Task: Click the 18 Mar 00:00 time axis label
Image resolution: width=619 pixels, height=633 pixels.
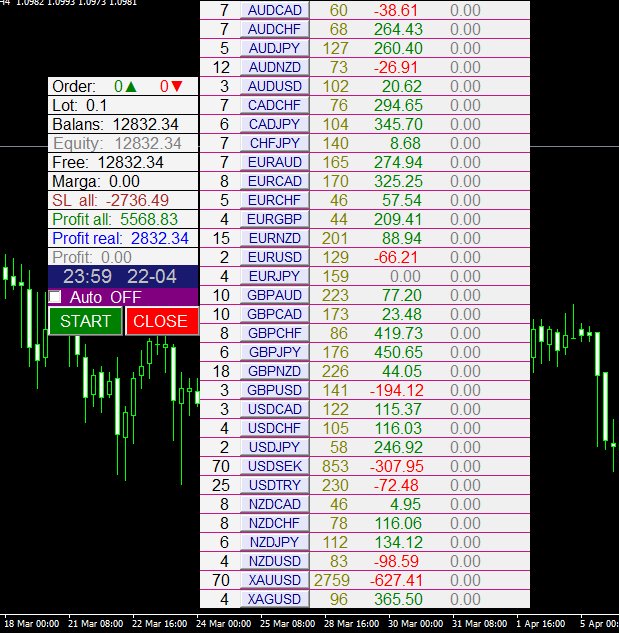Action: coord(31,624)
